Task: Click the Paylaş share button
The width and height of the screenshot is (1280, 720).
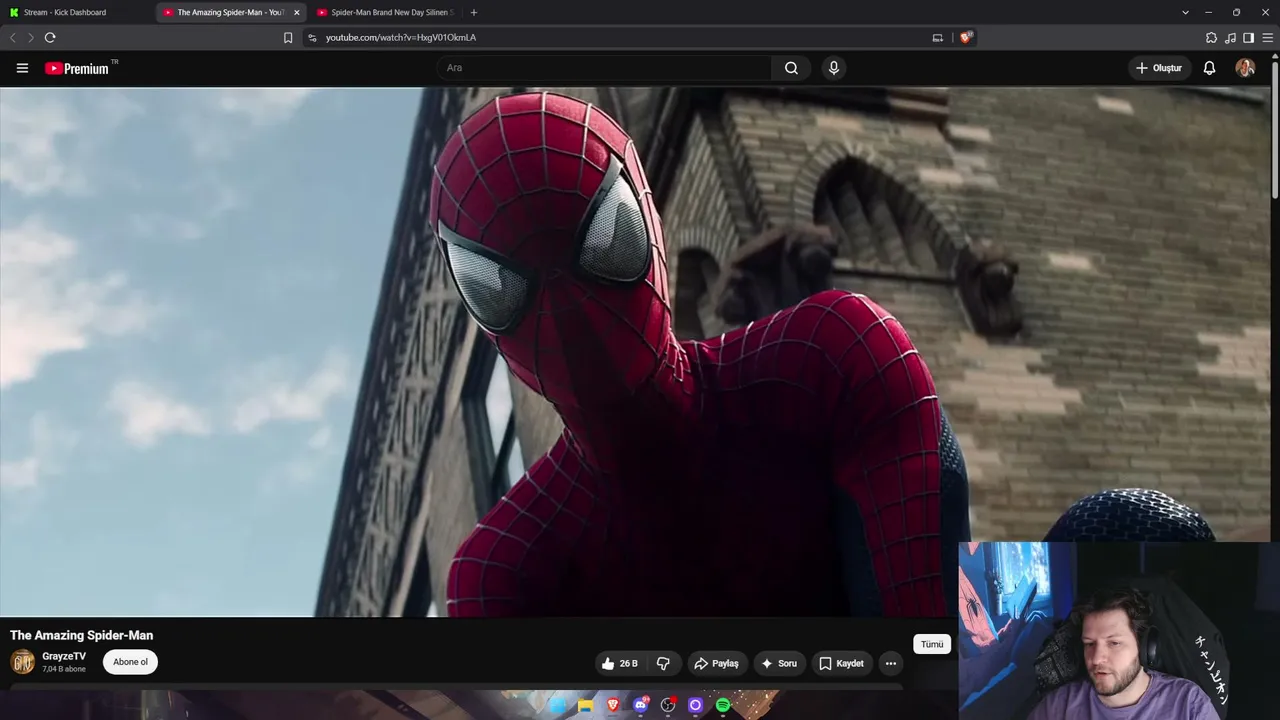Action: [716, 663]
